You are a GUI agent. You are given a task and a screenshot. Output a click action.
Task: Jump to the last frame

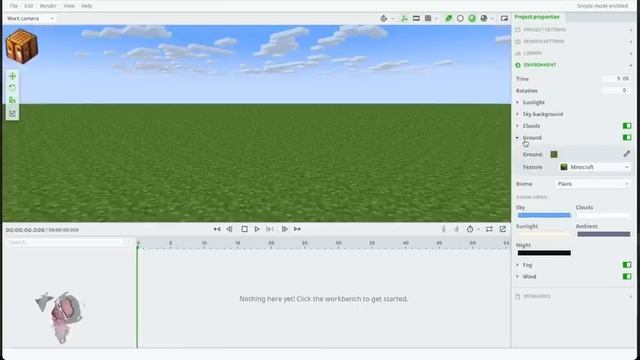[297, 229]
